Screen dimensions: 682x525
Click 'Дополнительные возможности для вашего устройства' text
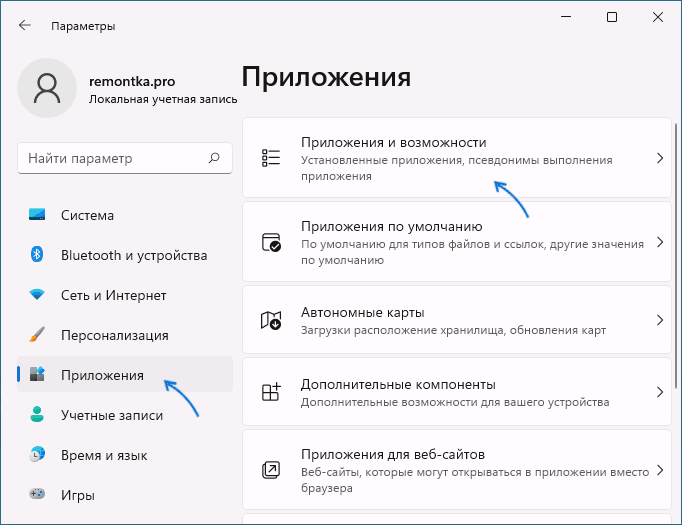pos(455,402)
